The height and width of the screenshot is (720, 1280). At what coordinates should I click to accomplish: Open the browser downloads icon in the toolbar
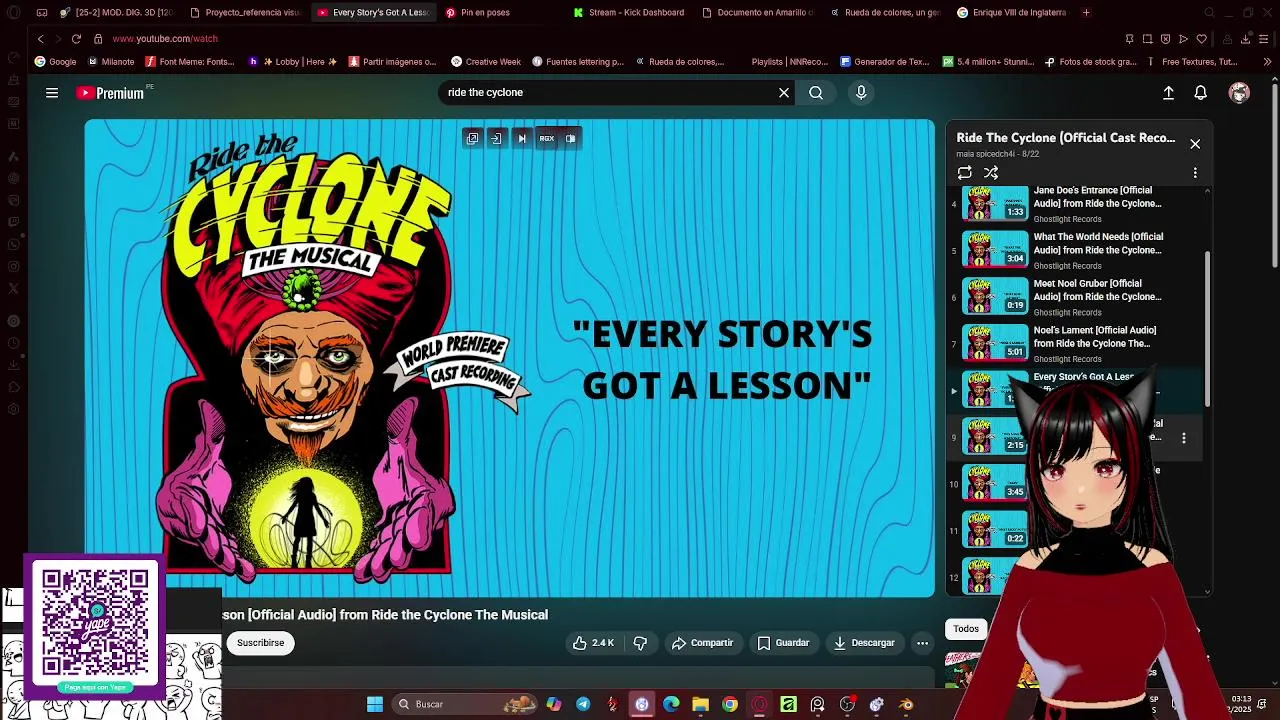point(1245,39)
